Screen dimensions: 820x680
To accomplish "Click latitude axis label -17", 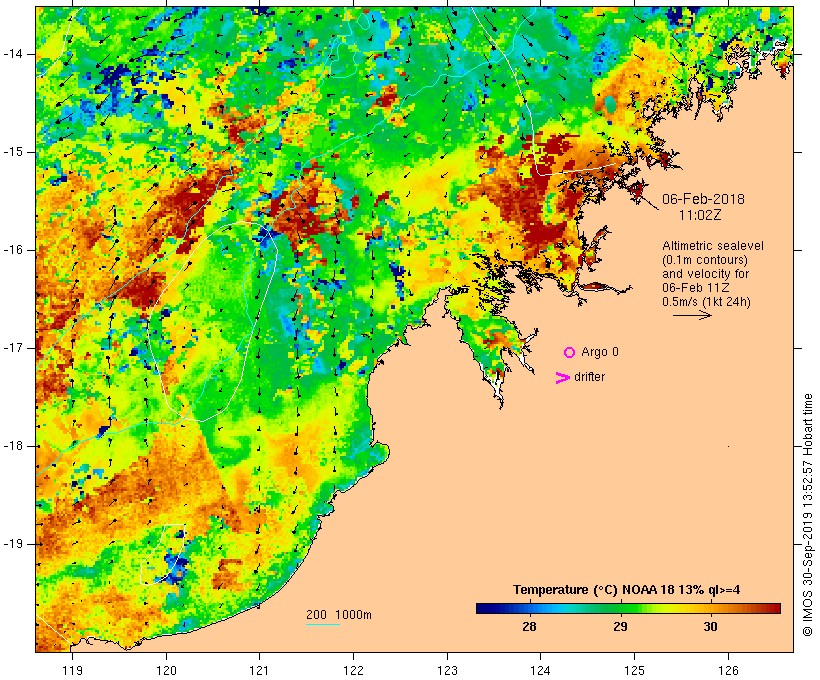I will coord(13,348).
